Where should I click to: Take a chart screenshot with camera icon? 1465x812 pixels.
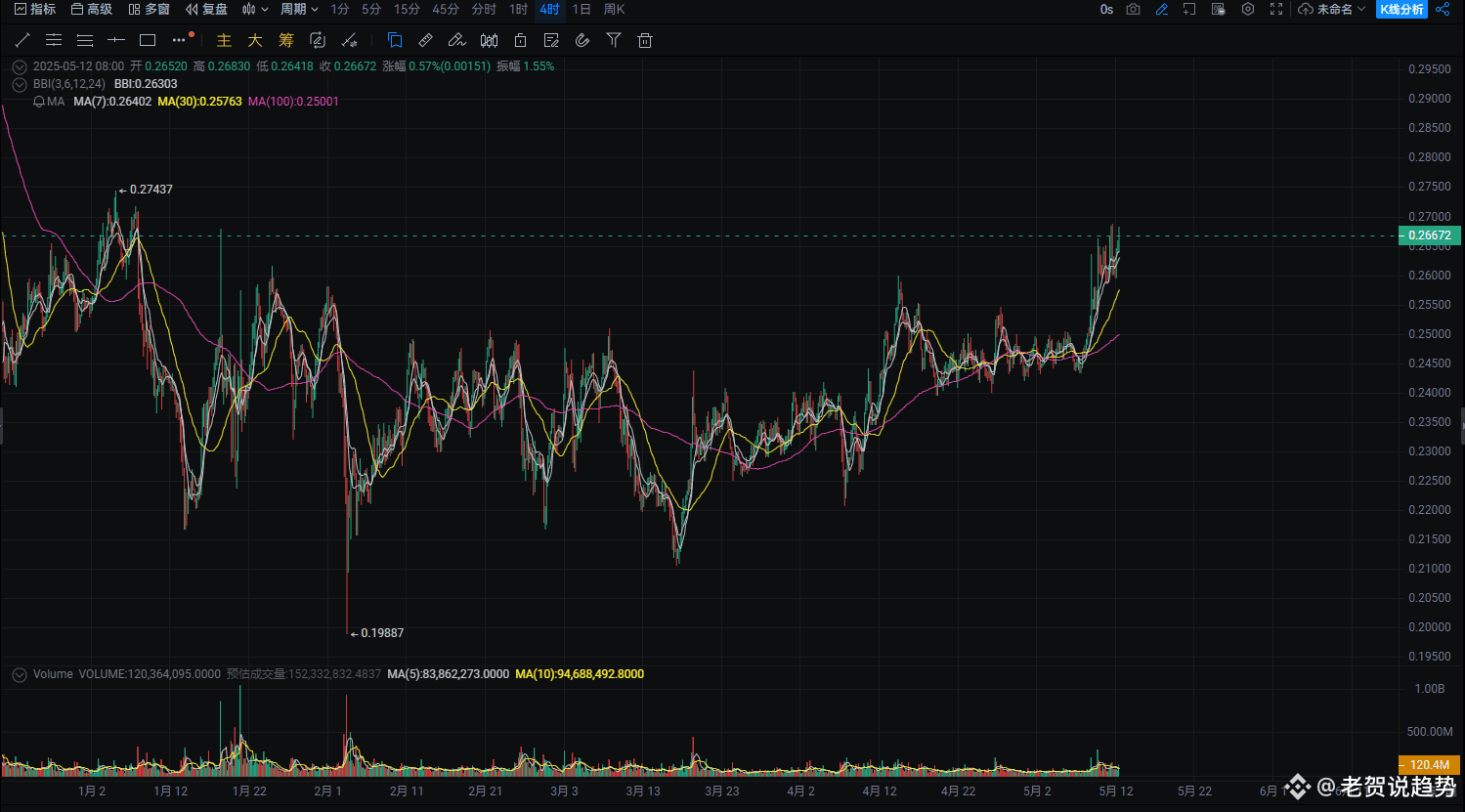pos(1133,9)
